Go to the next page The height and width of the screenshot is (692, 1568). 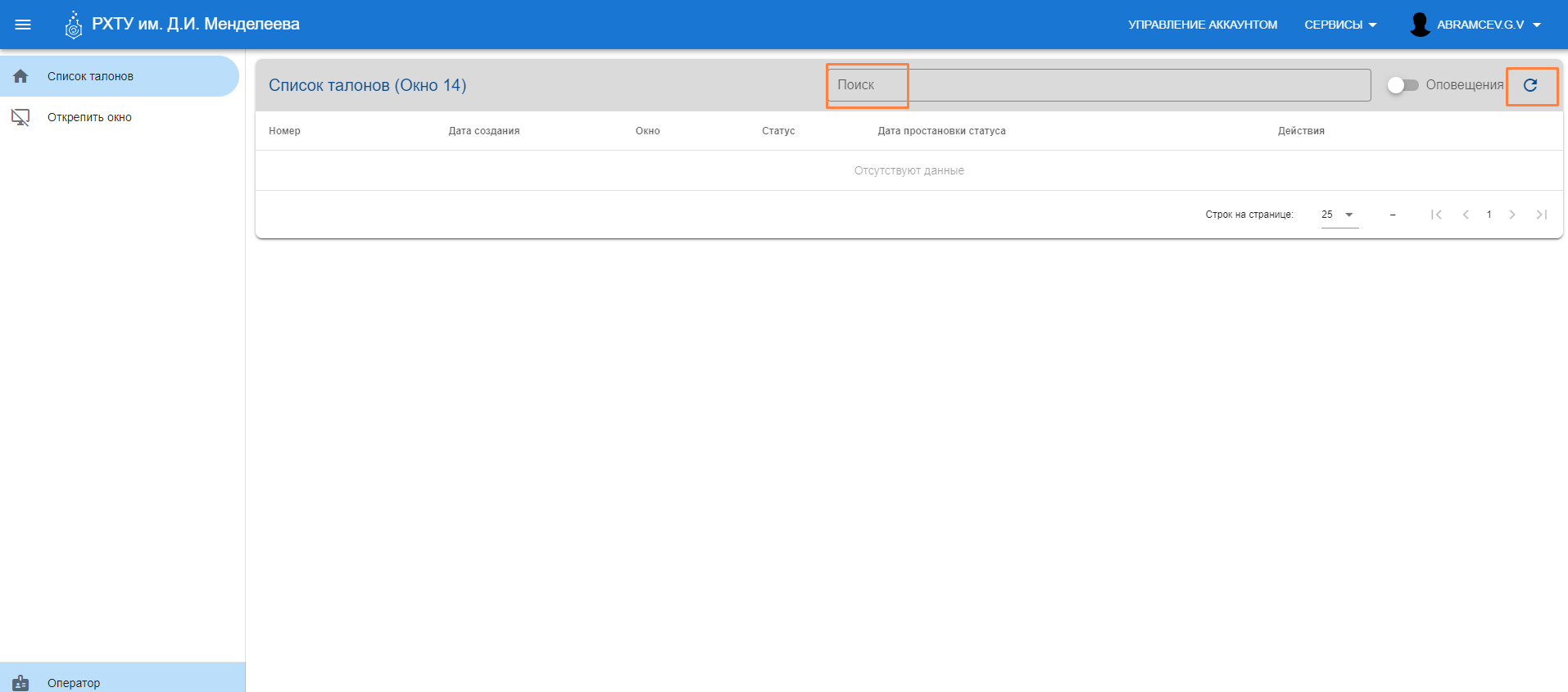(x=1512, y=215)
